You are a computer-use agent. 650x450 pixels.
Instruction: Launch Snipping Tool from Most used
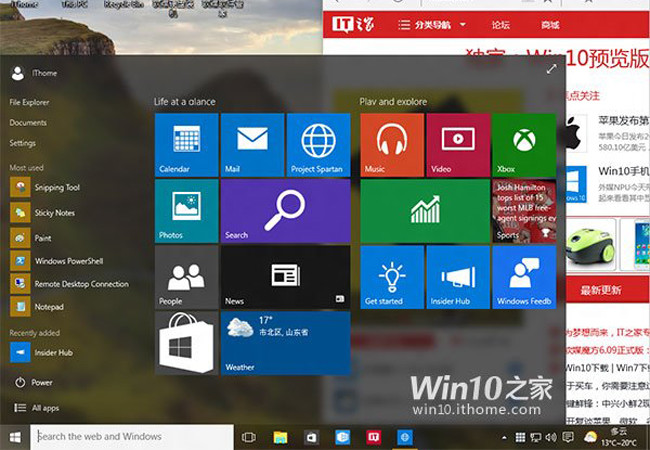click(45, 187)
